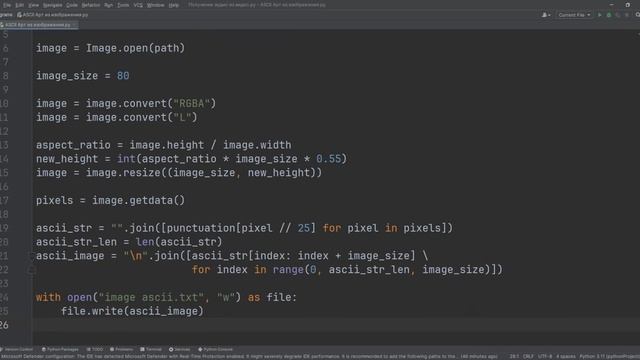This screenshot has height=360, width=640.
Task: Click the Stop icon in toolbar
Action: pyautogui.click(x=627, y=15)
